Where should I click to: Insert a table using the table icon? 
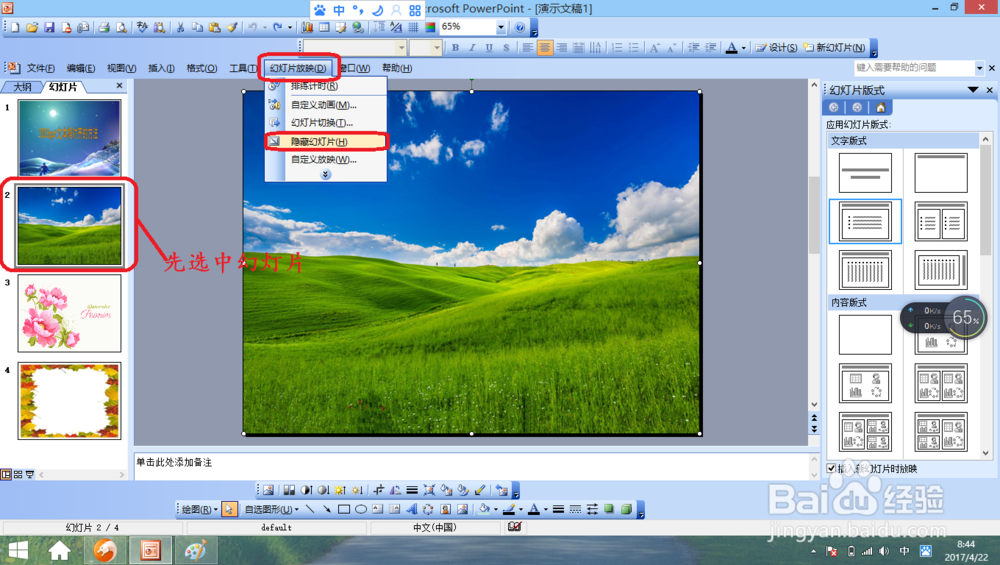(x=325, y=27)
